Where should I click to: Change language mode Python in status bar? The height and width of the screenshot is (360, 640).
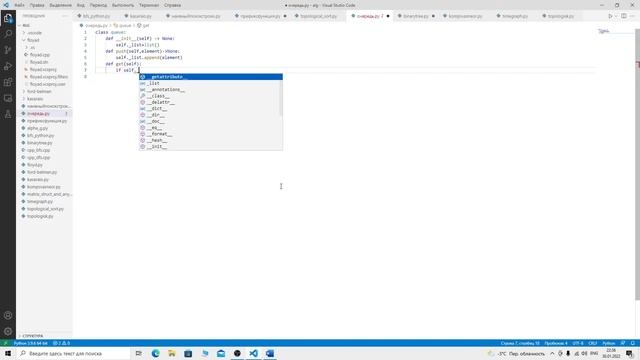[x=609, y=343]
